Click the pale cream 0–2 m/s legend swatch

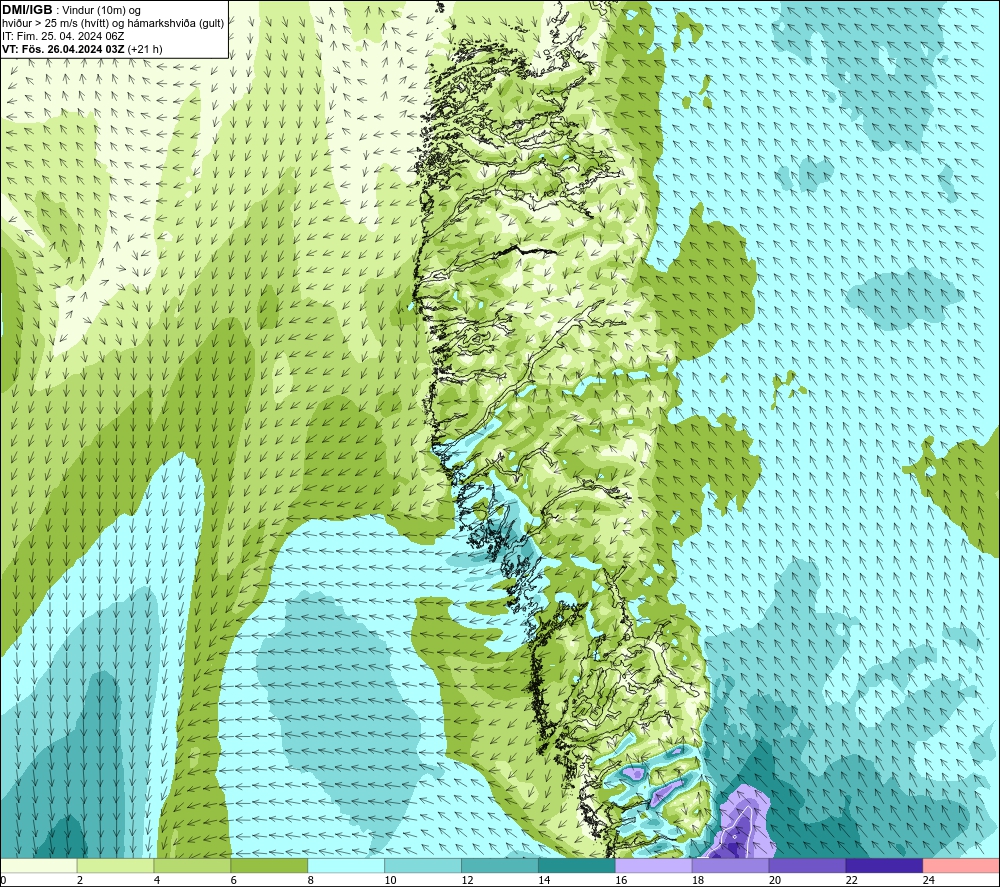pyautogui.click(x=38, y=865)
